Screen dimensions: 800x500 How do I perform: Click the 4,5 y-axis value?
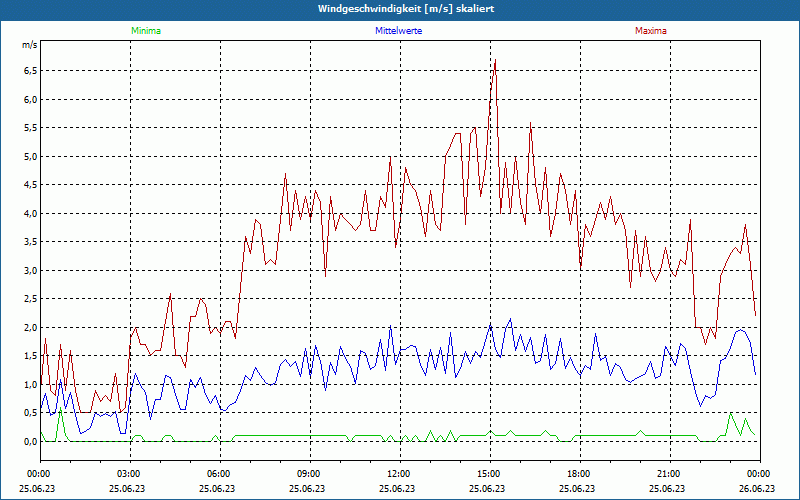point(30,185)
